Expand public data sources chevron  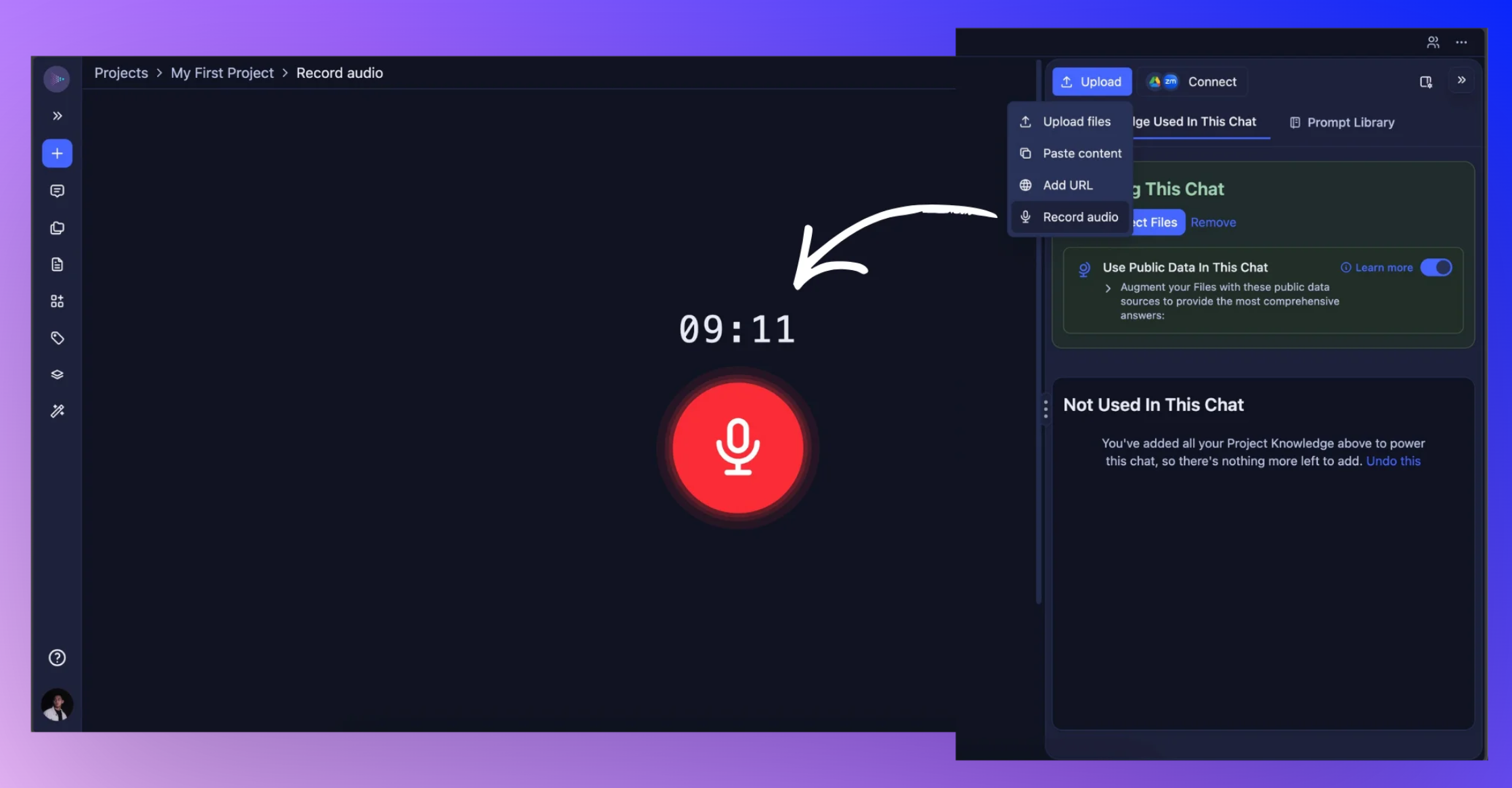1108,288
